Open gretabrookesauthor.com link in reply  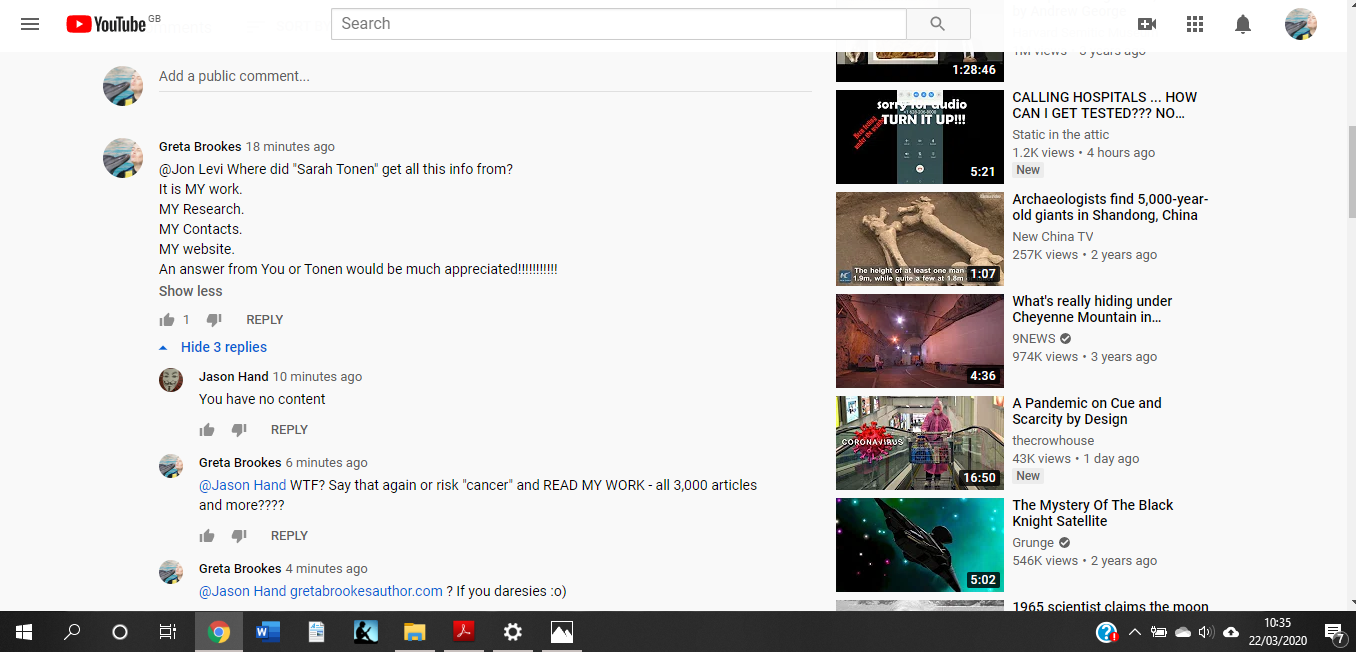366,591
